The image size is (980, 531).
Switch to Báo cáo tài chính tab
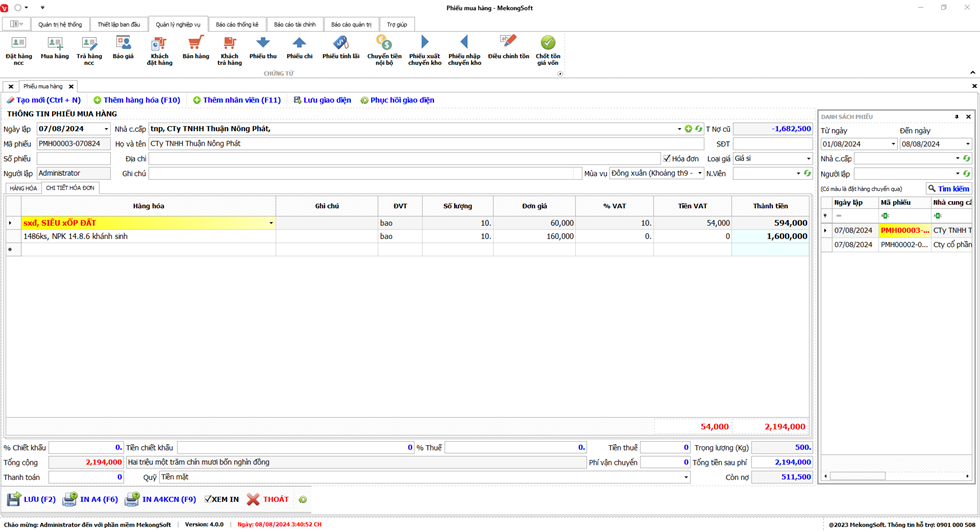pos(294,24)
